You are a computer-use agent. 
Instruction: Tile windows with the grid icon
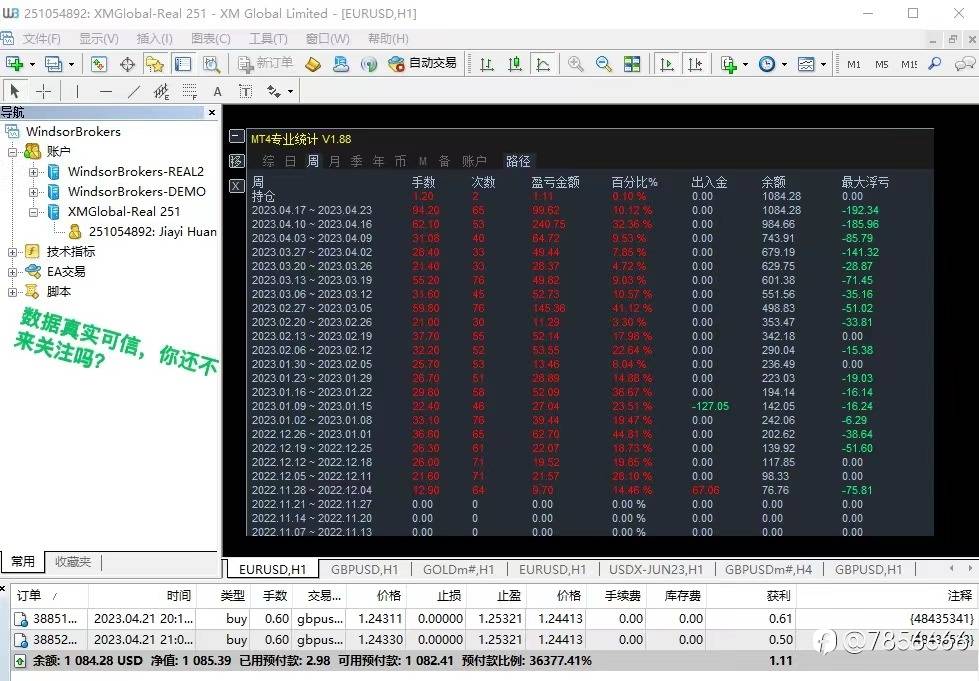[x=632, y=64]
